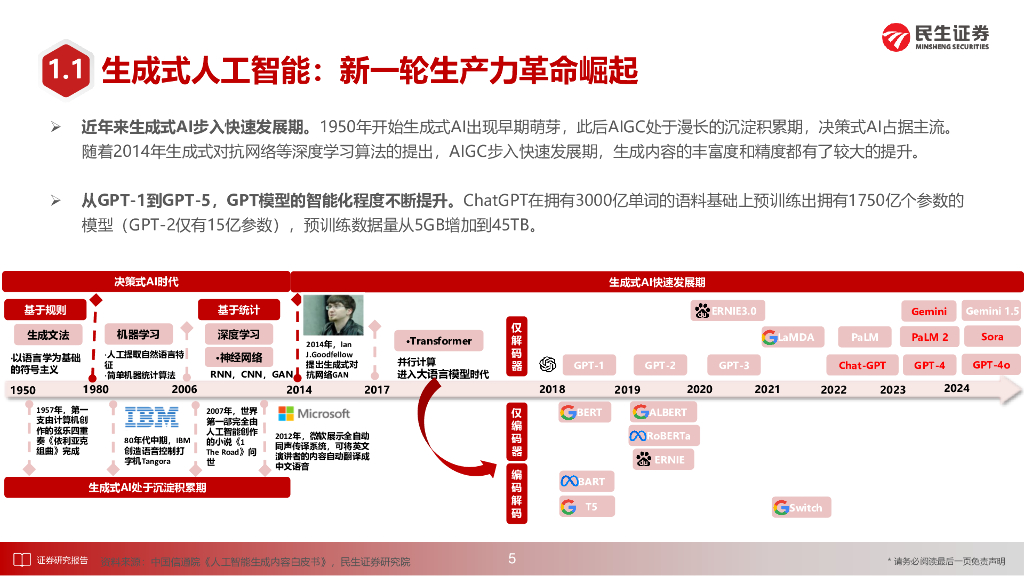The width and height of the screenshot is (1024, 576).
Task: Click the 基于规则 red label
Action: pos(45,310)
